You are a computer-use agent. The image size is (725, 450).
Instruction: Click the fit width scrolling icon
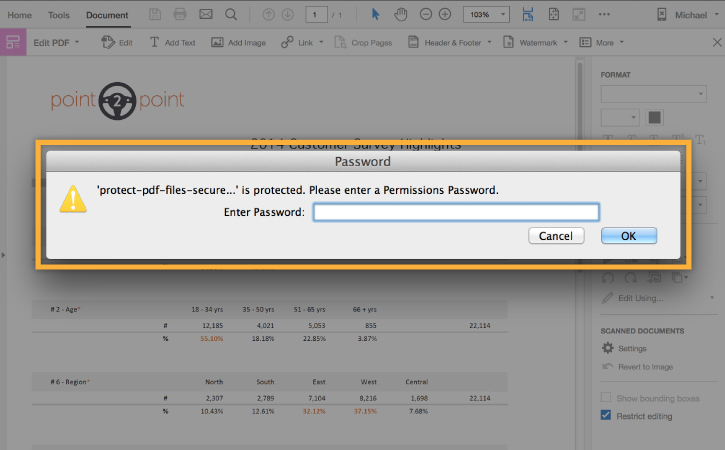coord(528,14)
